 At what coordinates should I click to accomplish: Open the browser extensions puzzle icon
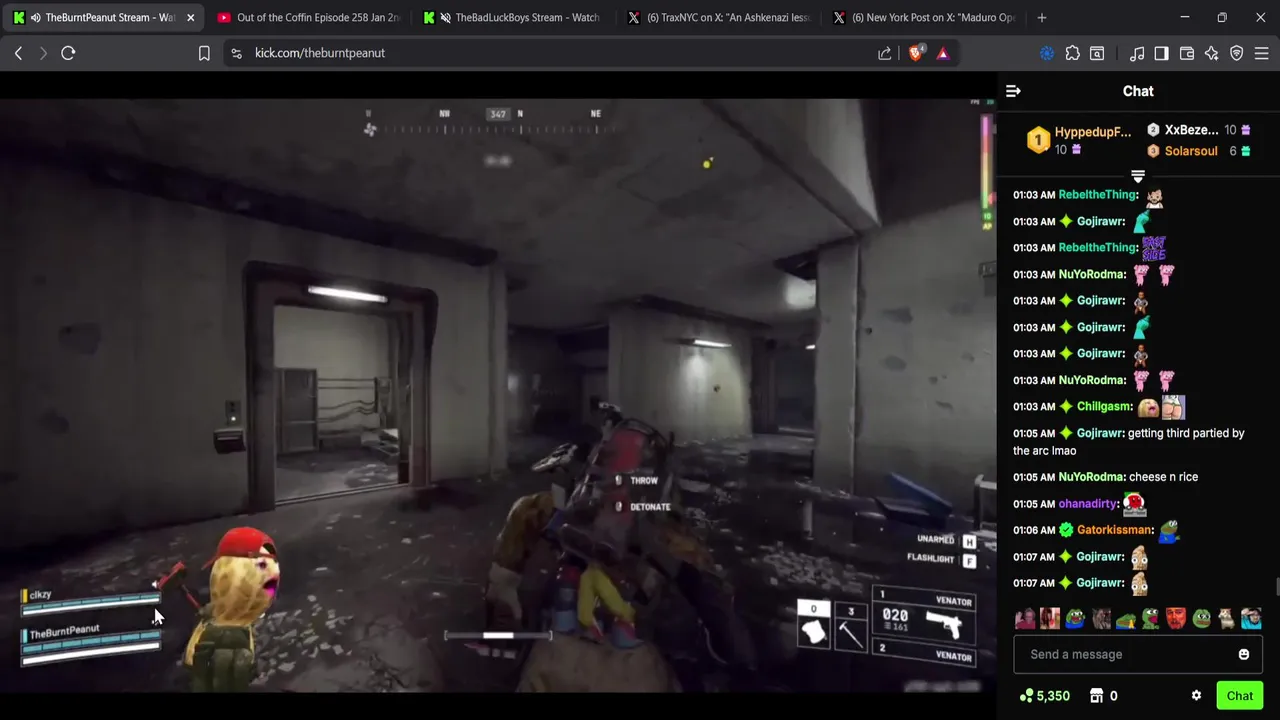[x=1072, y=53]
